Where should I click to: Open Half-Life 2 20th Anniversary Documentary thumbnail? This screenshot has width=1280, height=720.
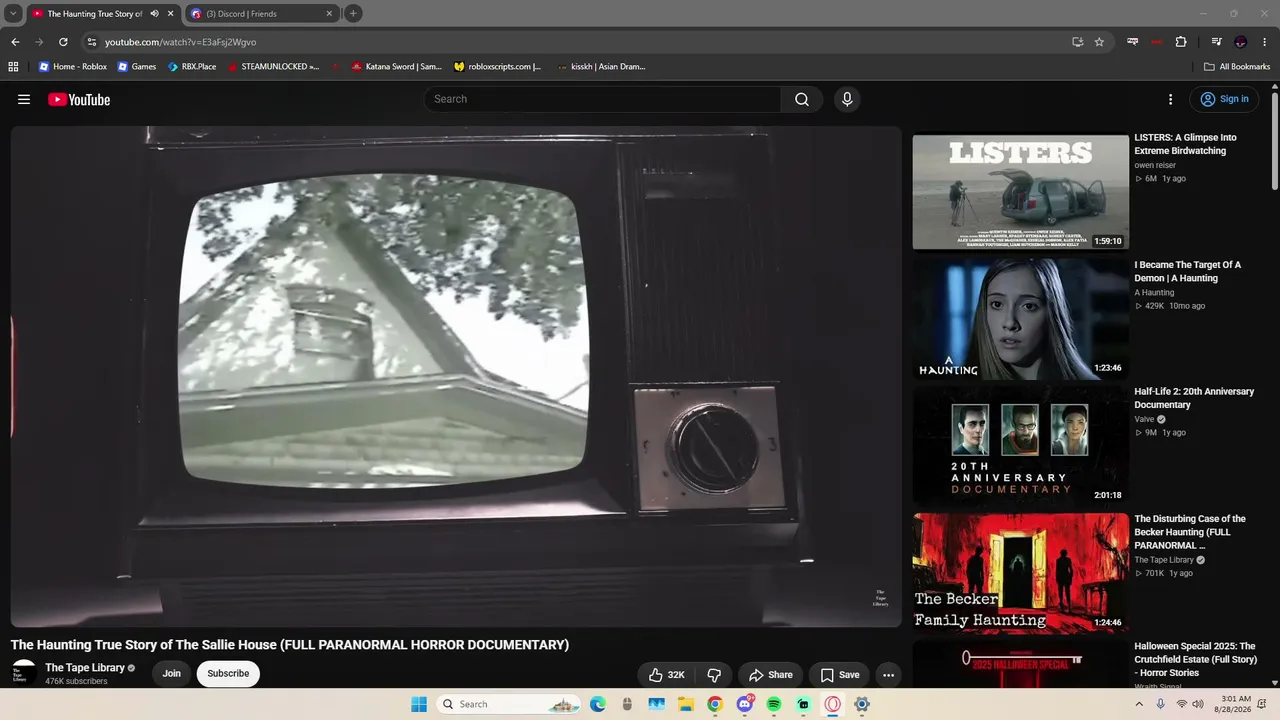pos(1020,446)
